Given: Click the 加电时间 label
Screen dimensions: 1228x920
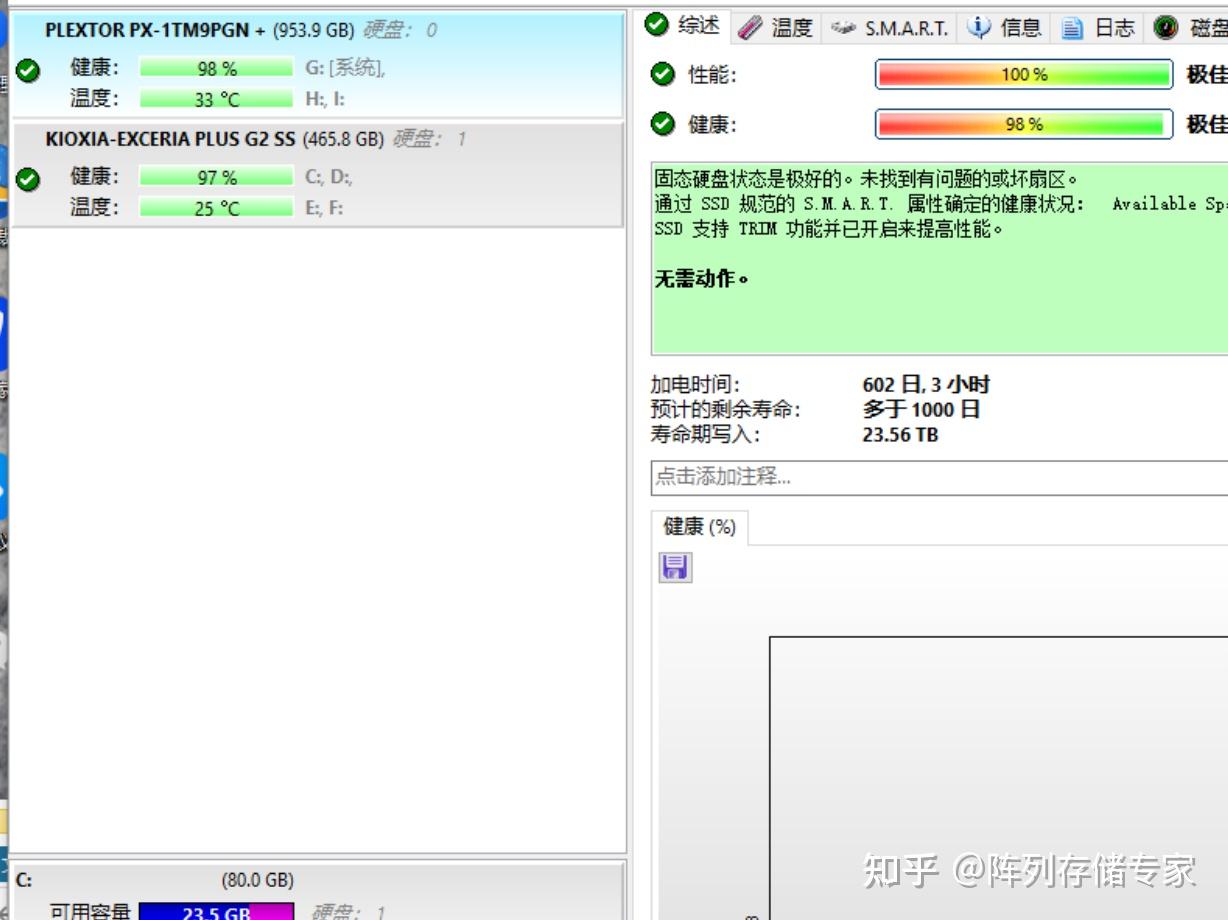Looking at the screenshot, I should tap(696, 384).
